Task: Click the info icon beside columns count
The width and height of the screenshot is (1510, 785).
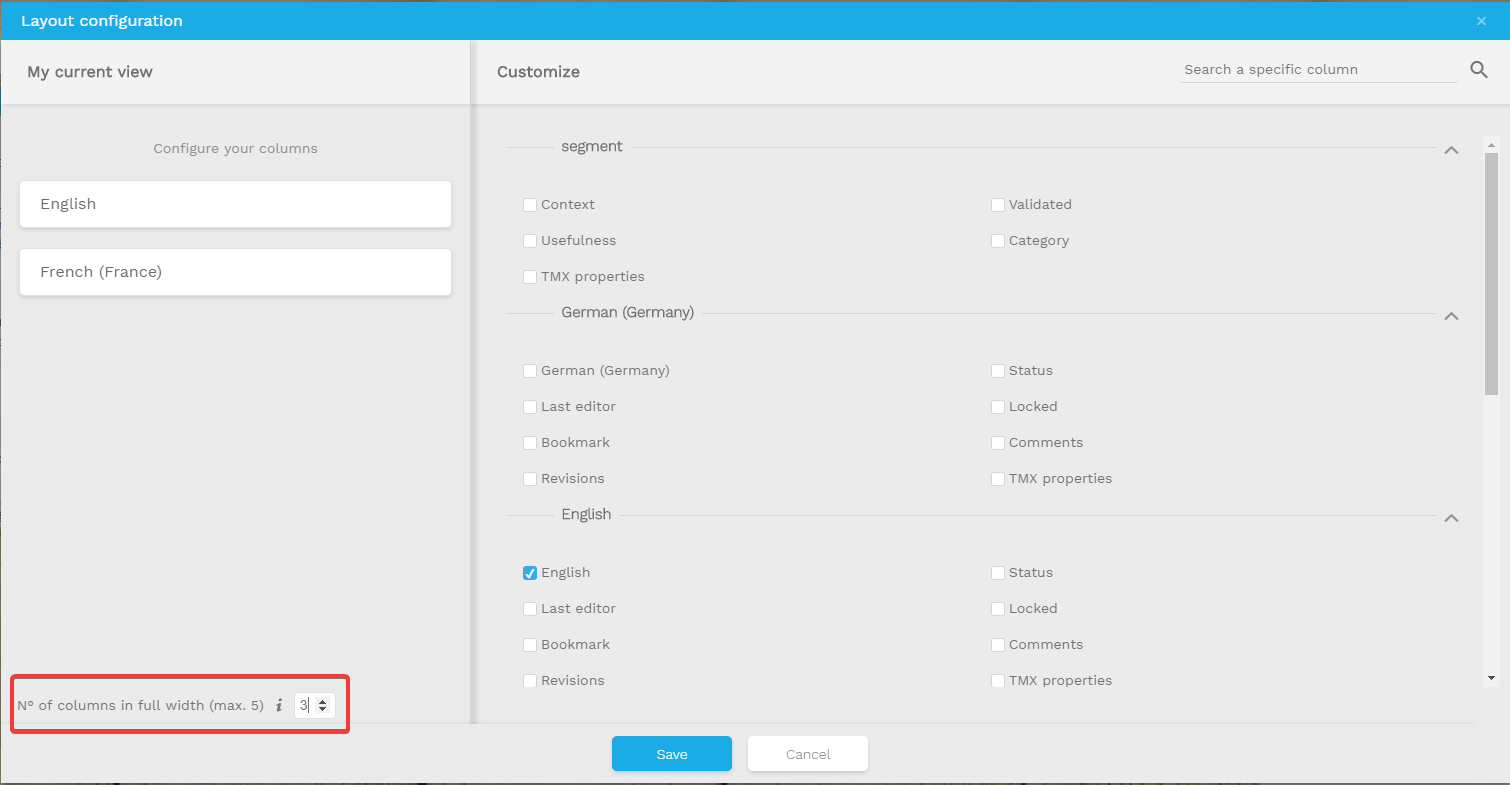Action: 279,705
